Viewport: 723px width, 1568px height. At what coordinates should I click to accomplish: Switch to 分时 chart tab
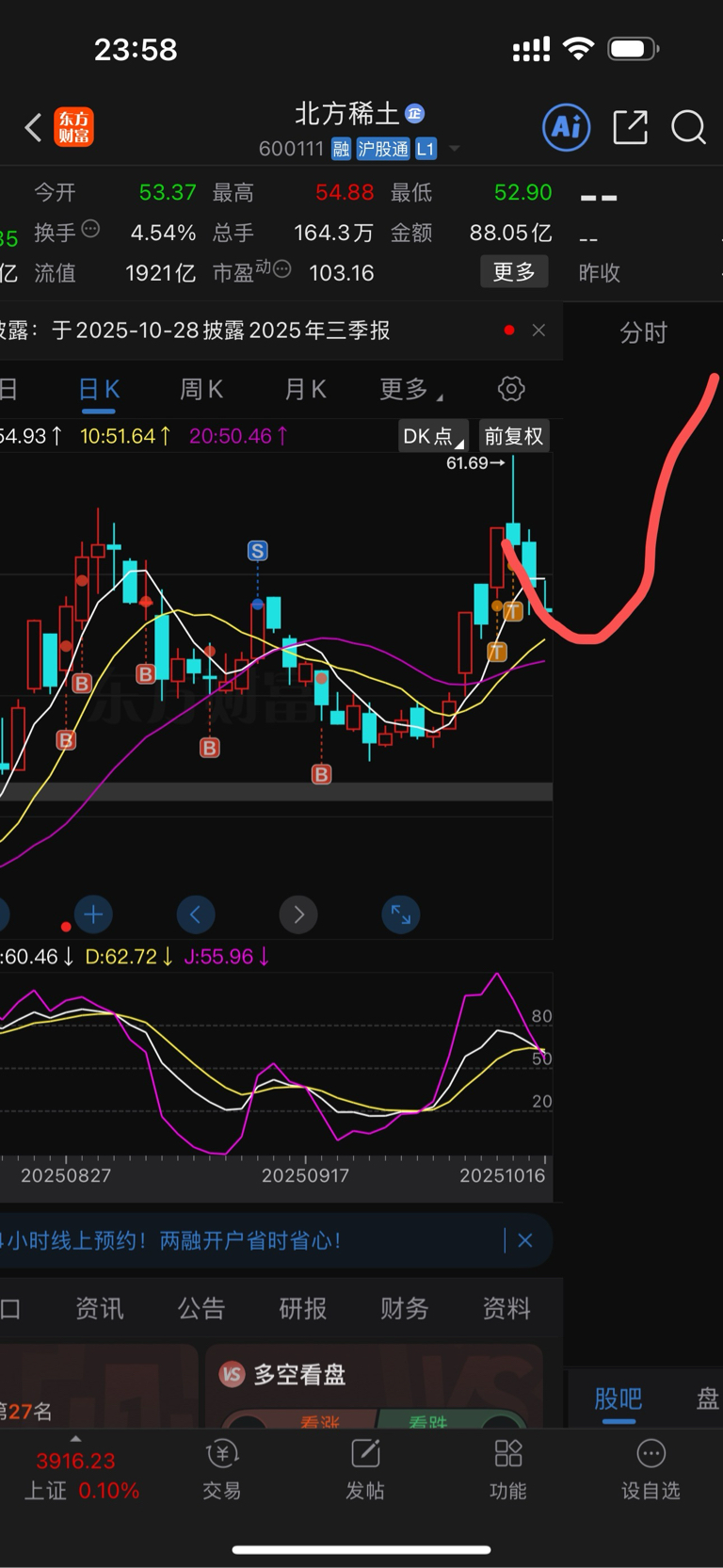click(643, 332)
